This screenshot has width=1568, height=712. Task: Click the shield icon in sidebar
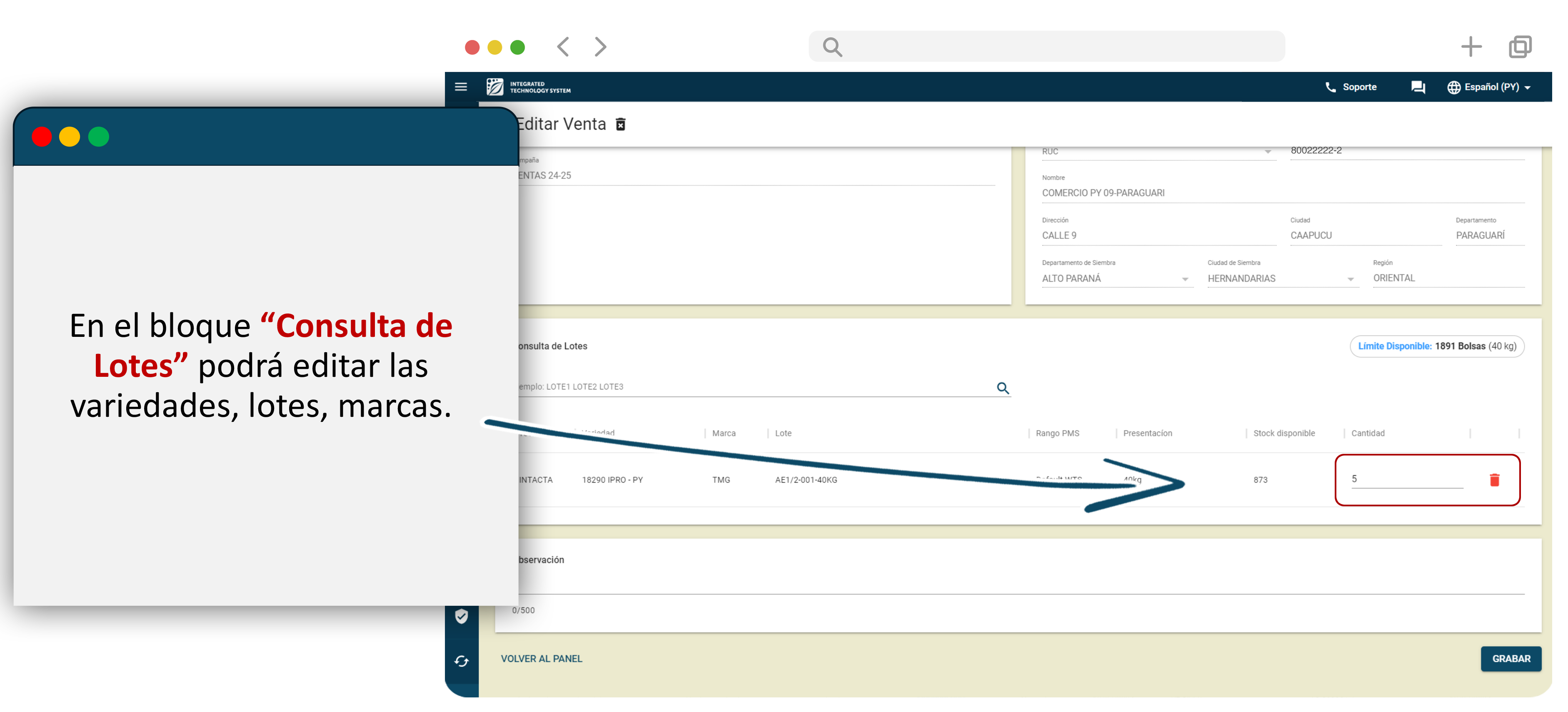462,617
